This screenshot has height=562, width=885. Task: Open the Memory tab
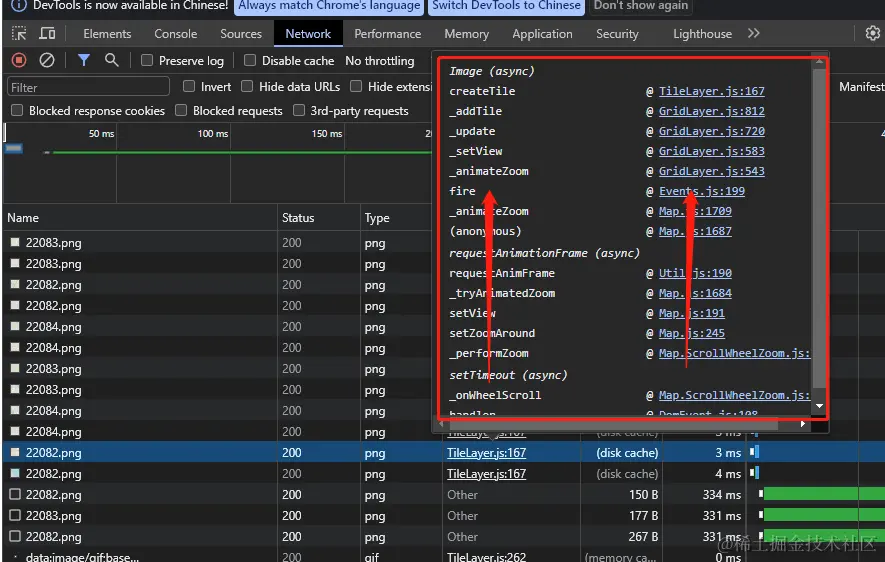467,34
